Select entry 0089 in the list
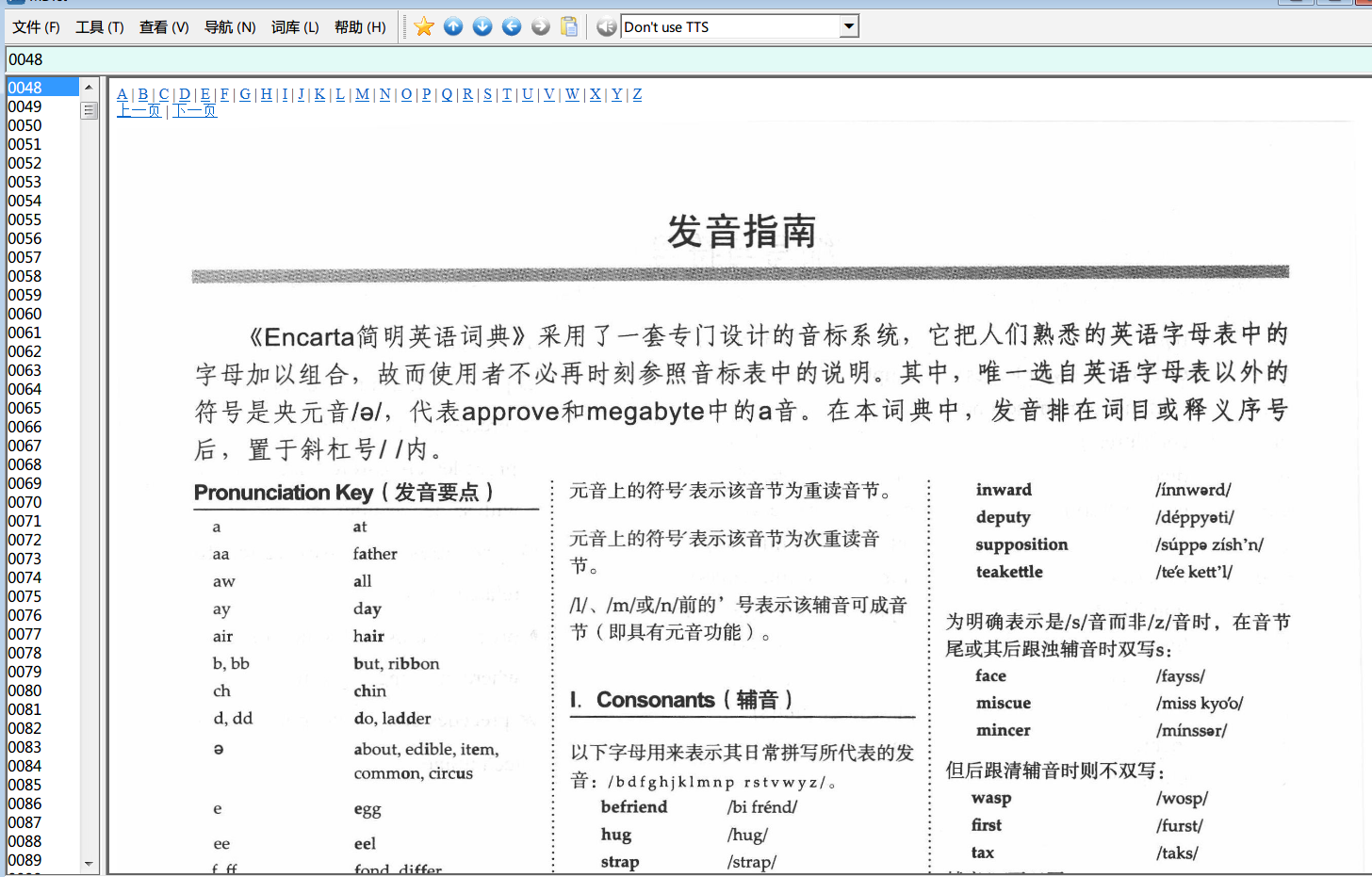 click(42, 860)
